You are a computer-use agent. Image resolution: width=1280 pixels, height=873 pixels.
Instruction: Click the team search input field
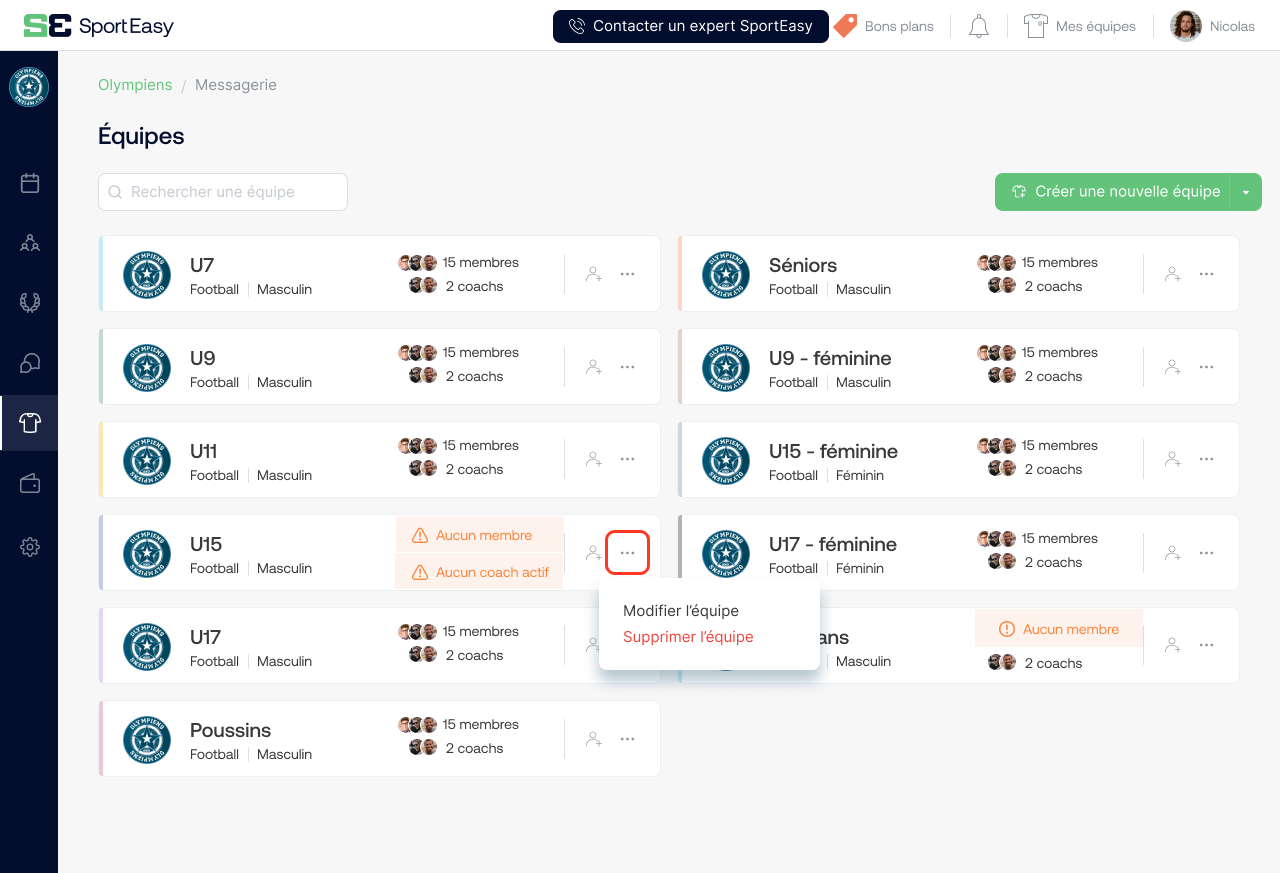[x=222, y=191]
